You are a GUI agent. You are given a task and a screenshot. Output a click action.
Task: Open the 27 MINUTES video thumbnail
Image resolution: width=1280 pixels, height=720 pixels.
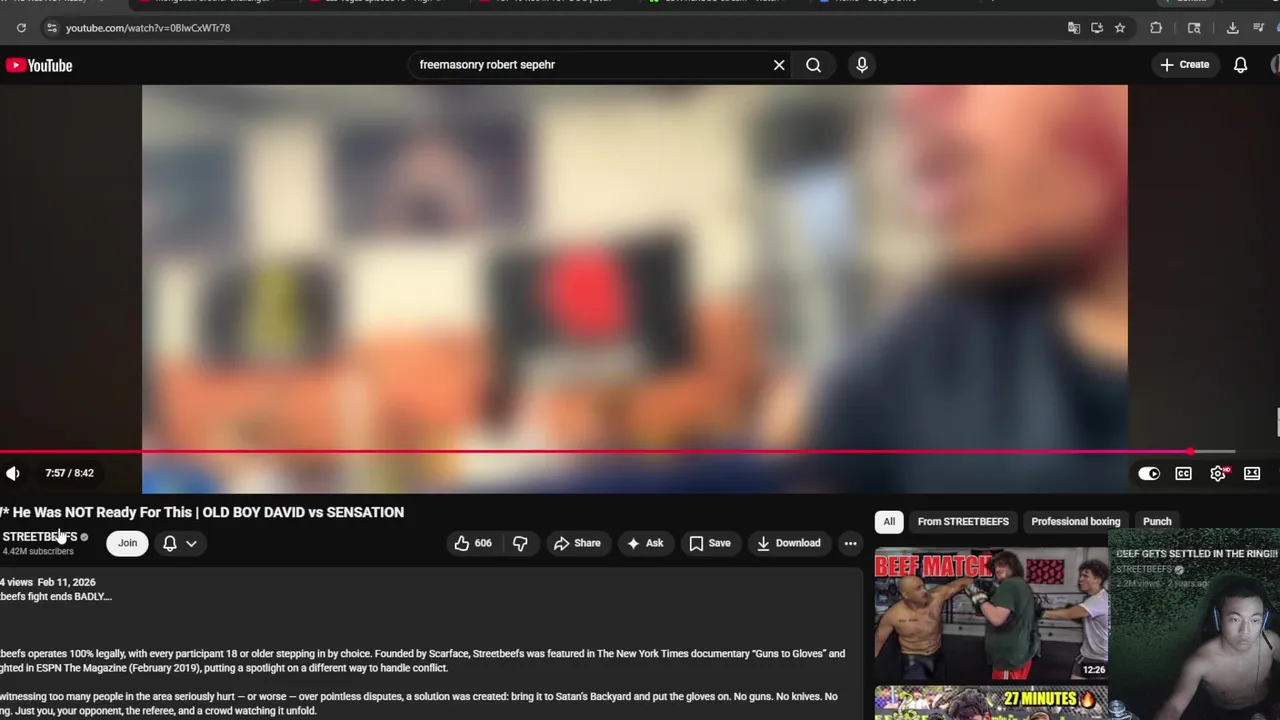point(991,703)
